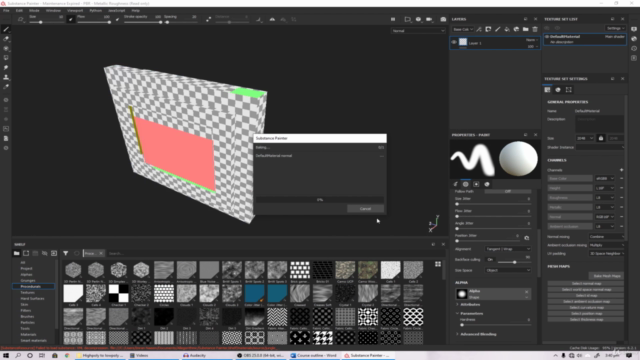The image size is (640, 360).
Task: Select the Eraser tool
Action: [6, 39]
